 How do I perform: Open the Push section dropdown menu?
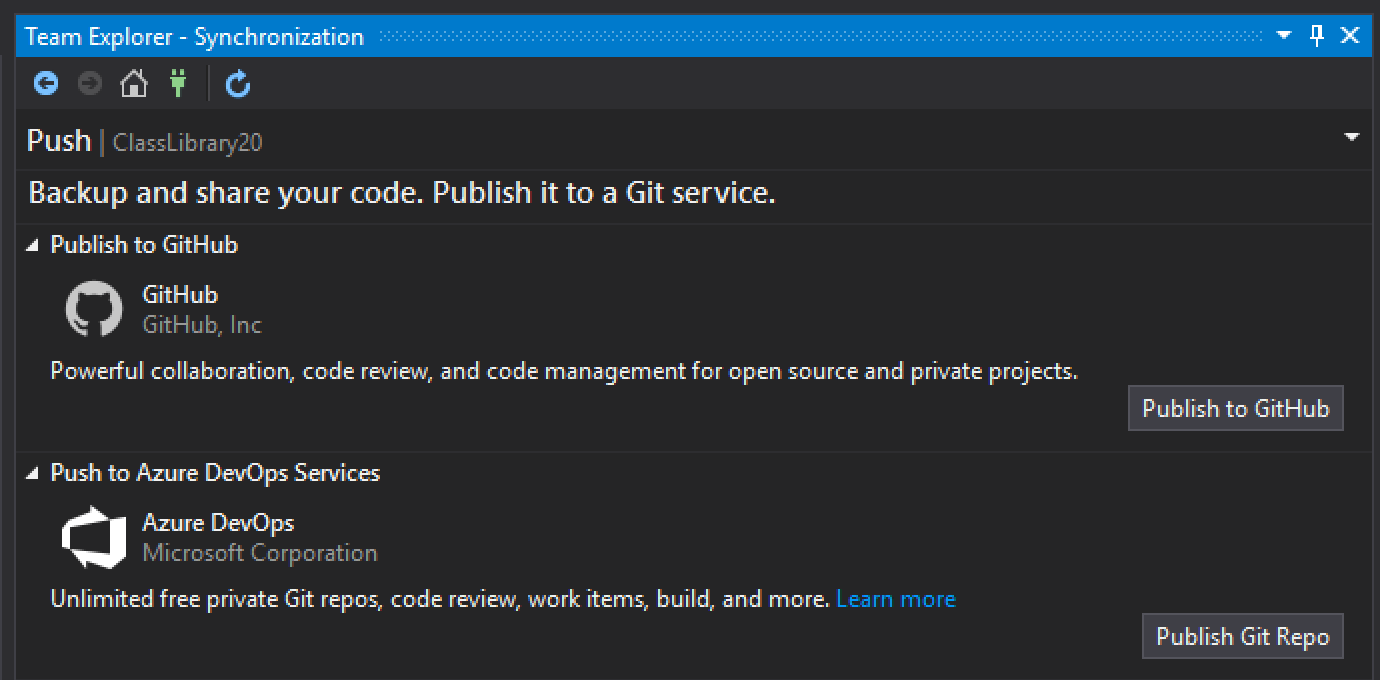1352,137
